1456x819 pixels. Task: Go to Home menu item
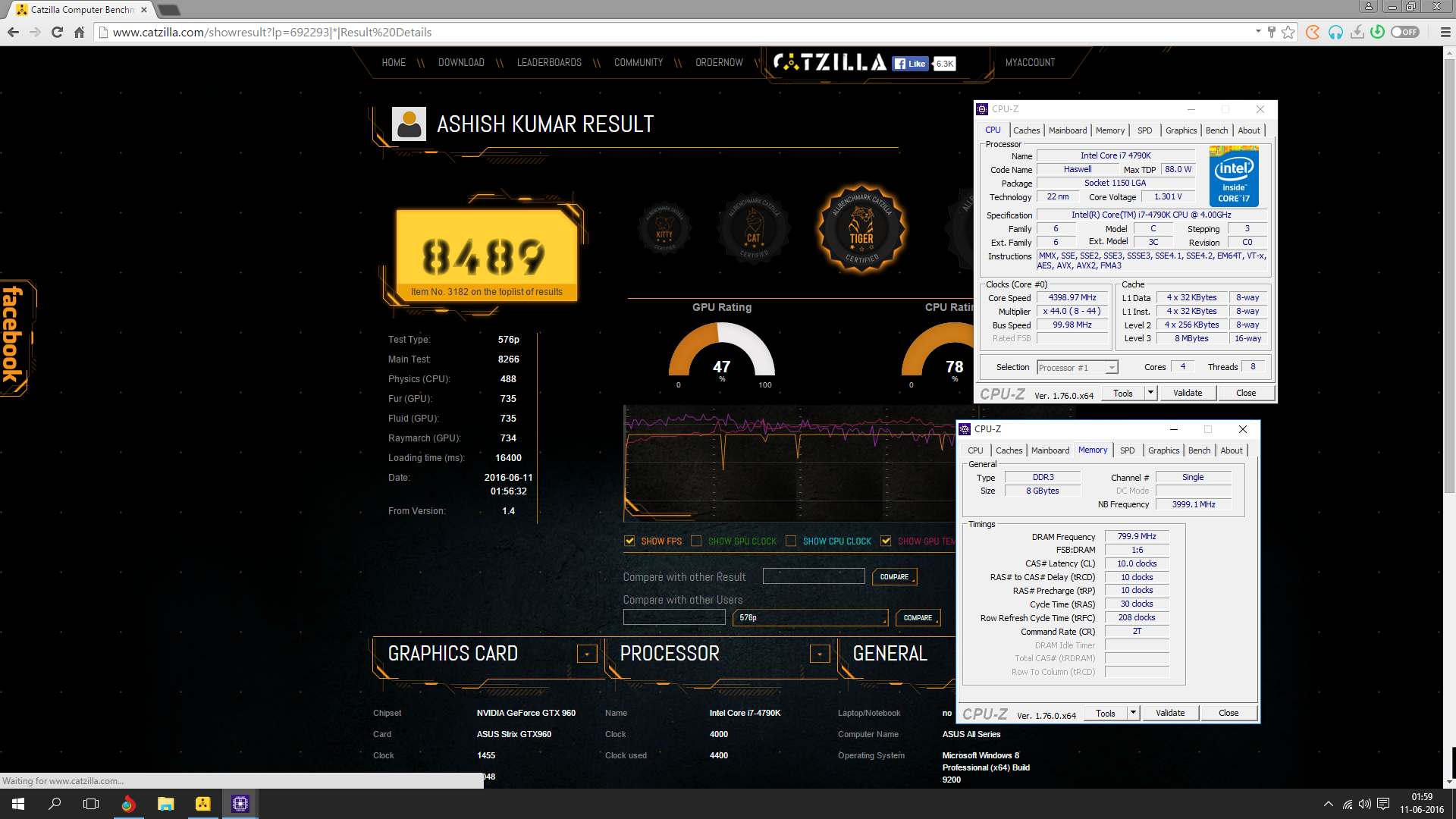(394, 63)
